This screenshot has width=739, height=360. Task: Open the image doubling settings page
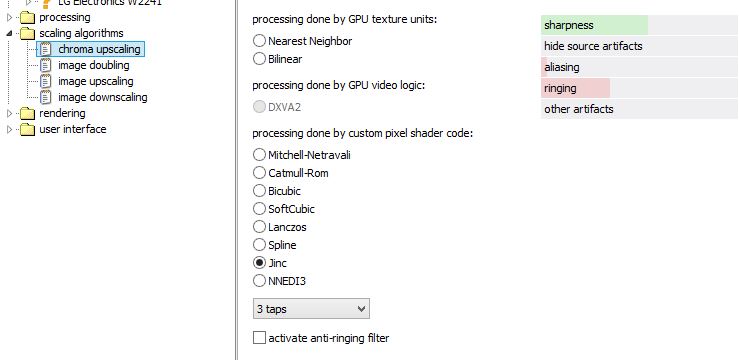pos(94,65)
